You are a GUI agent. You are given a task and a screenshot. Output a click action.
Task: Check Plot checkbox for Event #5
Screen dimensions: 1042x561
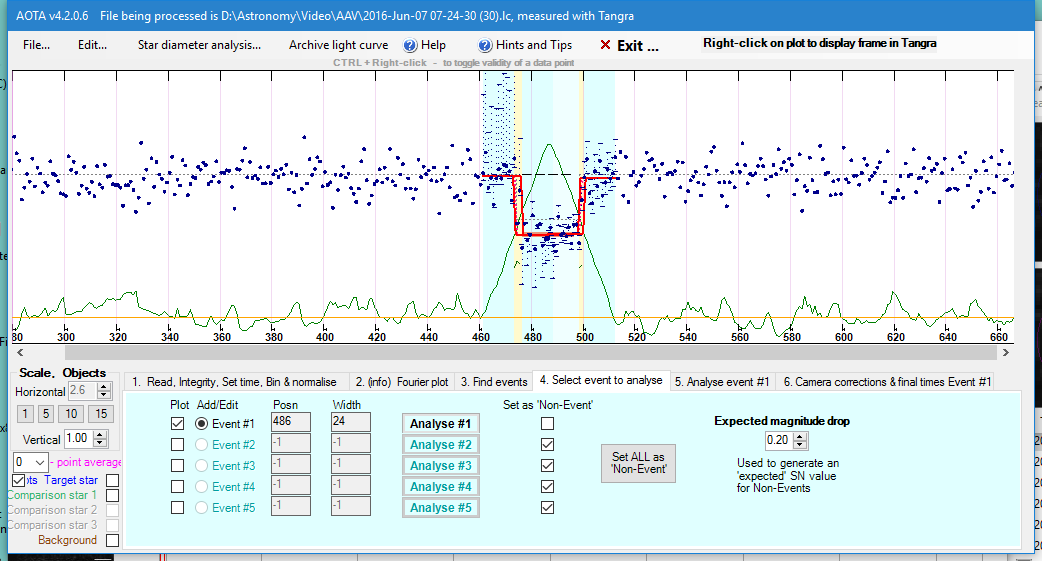coord(177,508)
